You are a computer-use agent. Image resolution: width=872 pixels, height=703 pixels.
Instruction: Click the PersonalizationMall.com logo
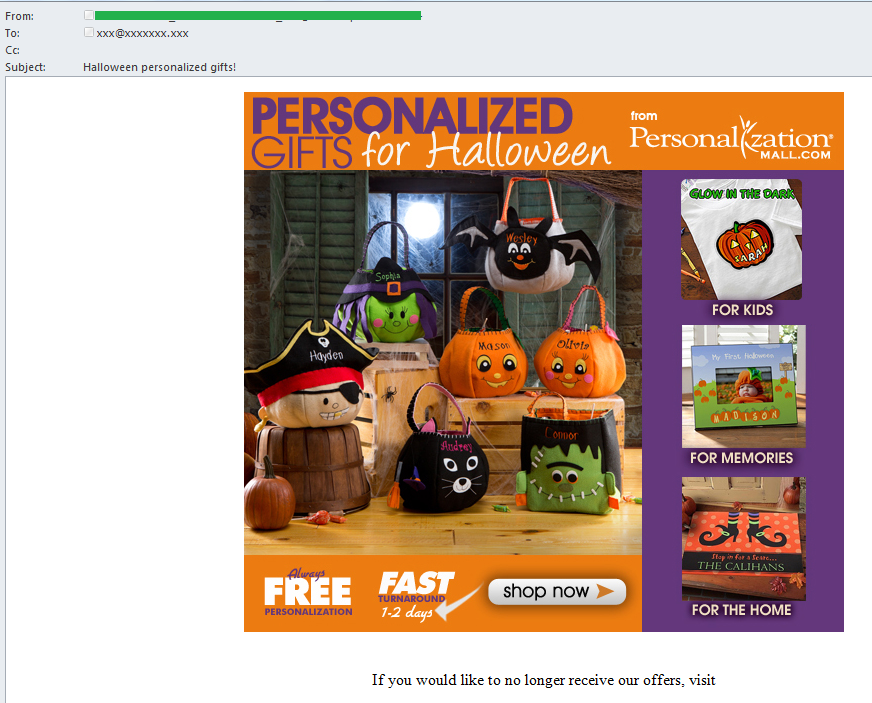tap(731, 136)
